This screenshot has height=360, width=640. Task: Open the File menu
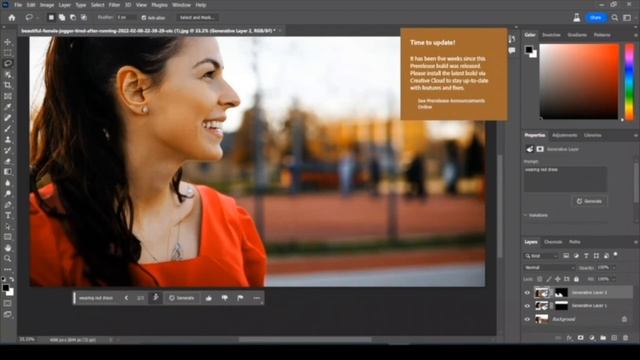(x=18, y=5)
